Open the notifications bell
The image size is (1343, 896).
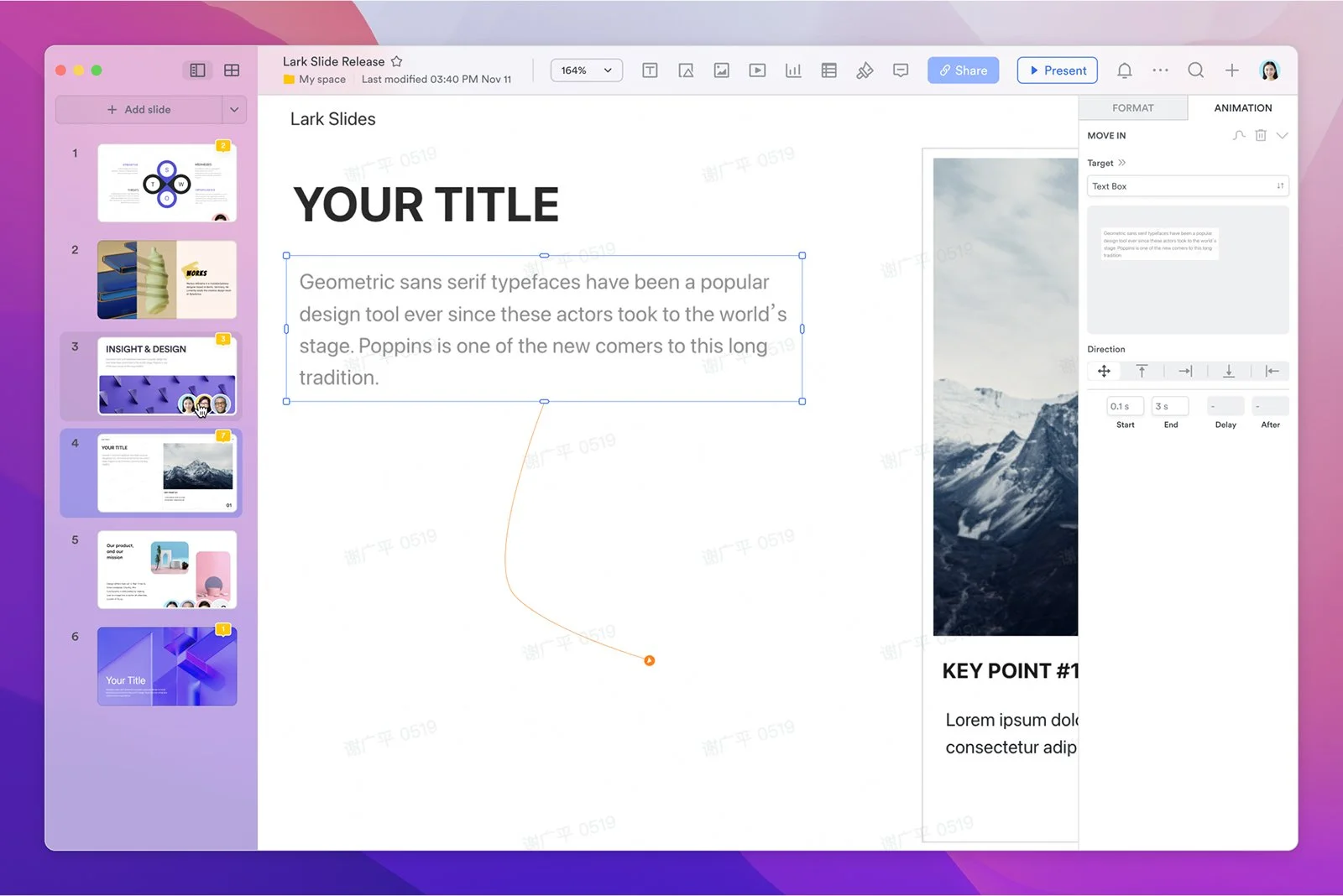[1125, 70]
